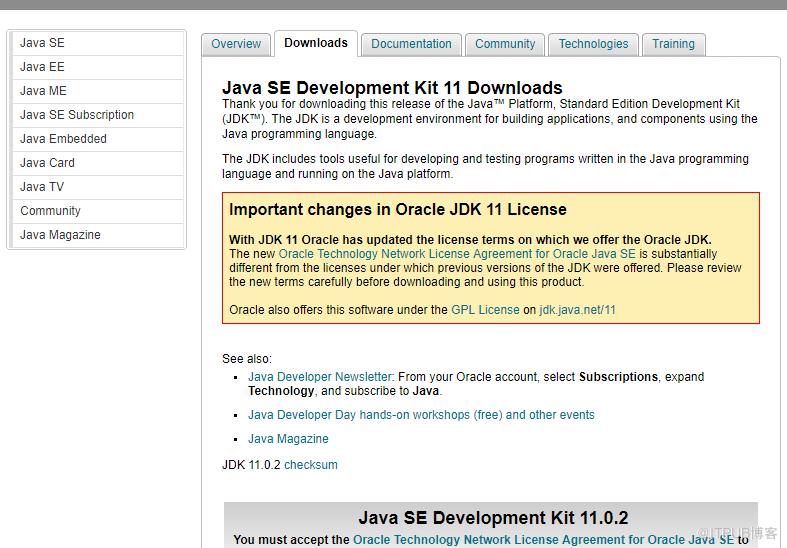Screen dimensions: 787x548
Task: Visit the jdk.java.net/11 link
Action: [577, 310]
